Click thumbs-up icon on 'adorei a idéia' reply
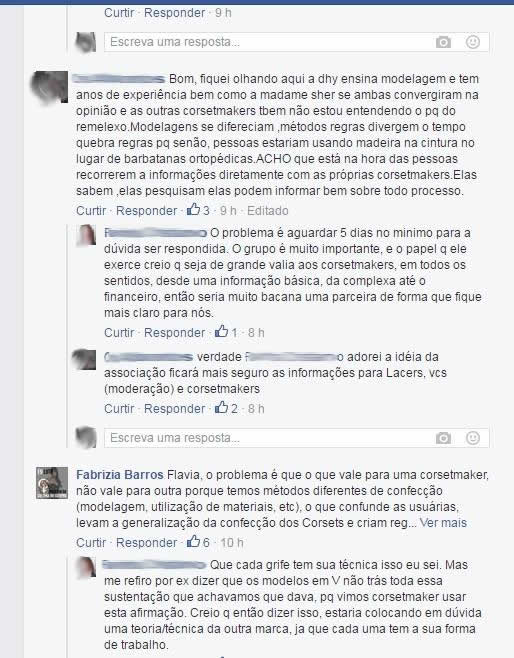The image size is (514, 658). click(222, 408)
